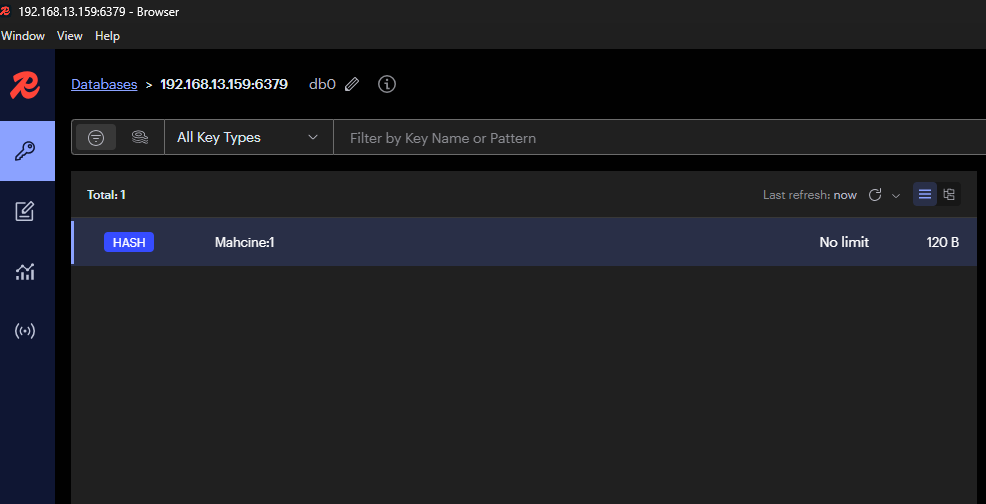
Task: Show database info circle icon
Action: [387, 84]
